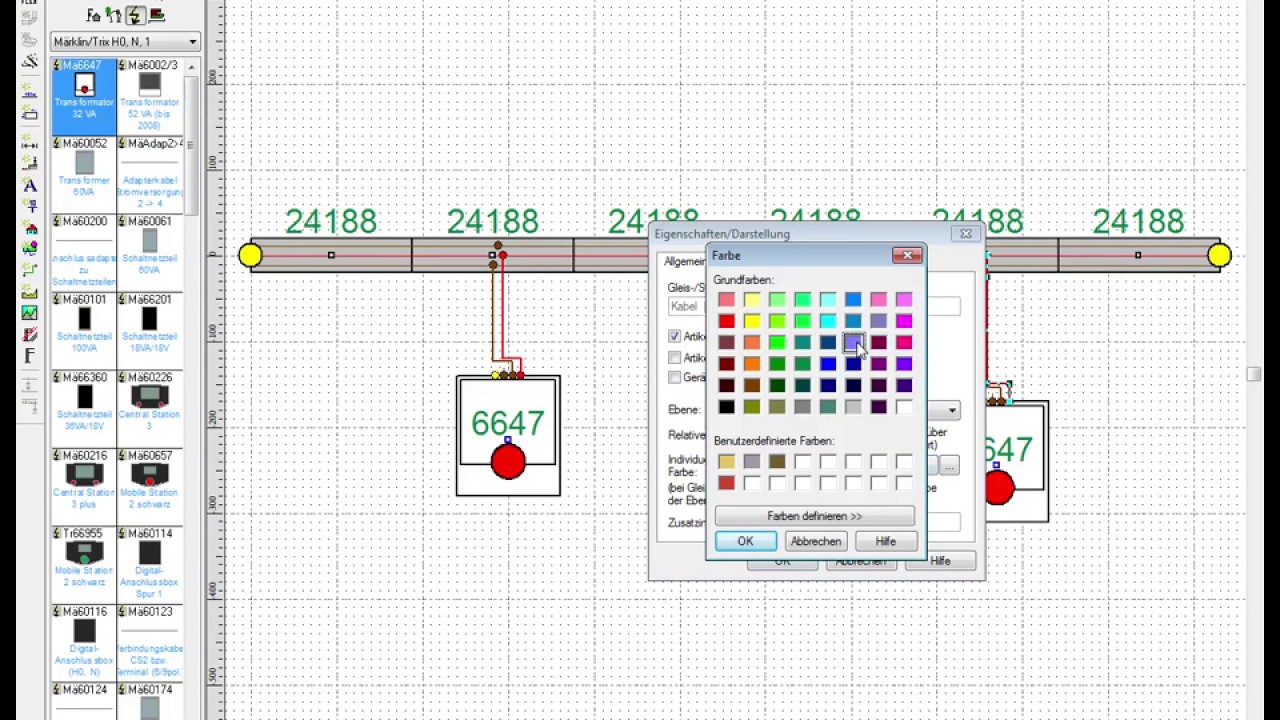
Task: Tick the Gerä checkbox in properties dialog
Action: [x=674, y=377]
